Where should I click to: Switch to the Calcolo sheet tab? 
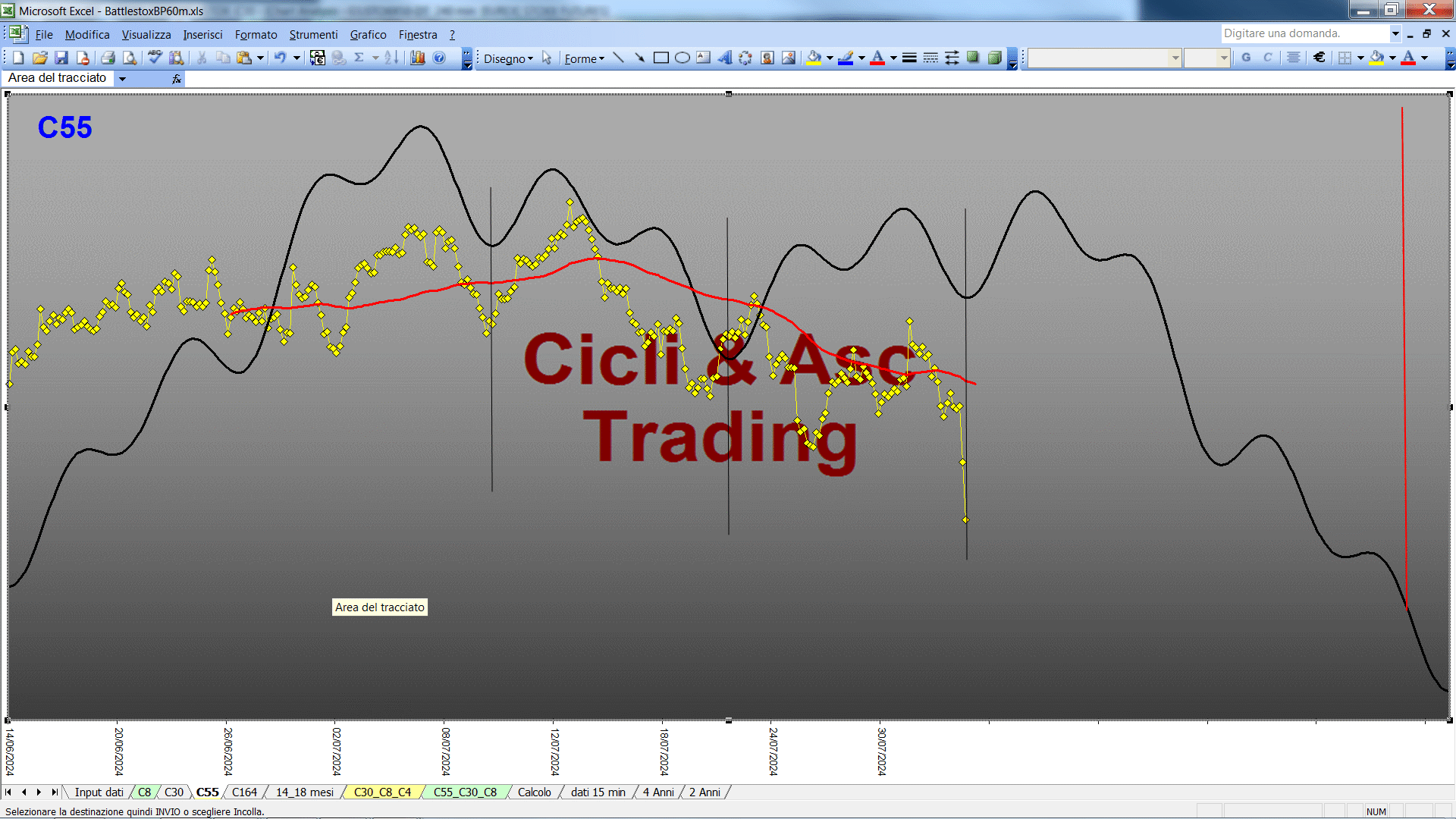click(x=535, y=792)
